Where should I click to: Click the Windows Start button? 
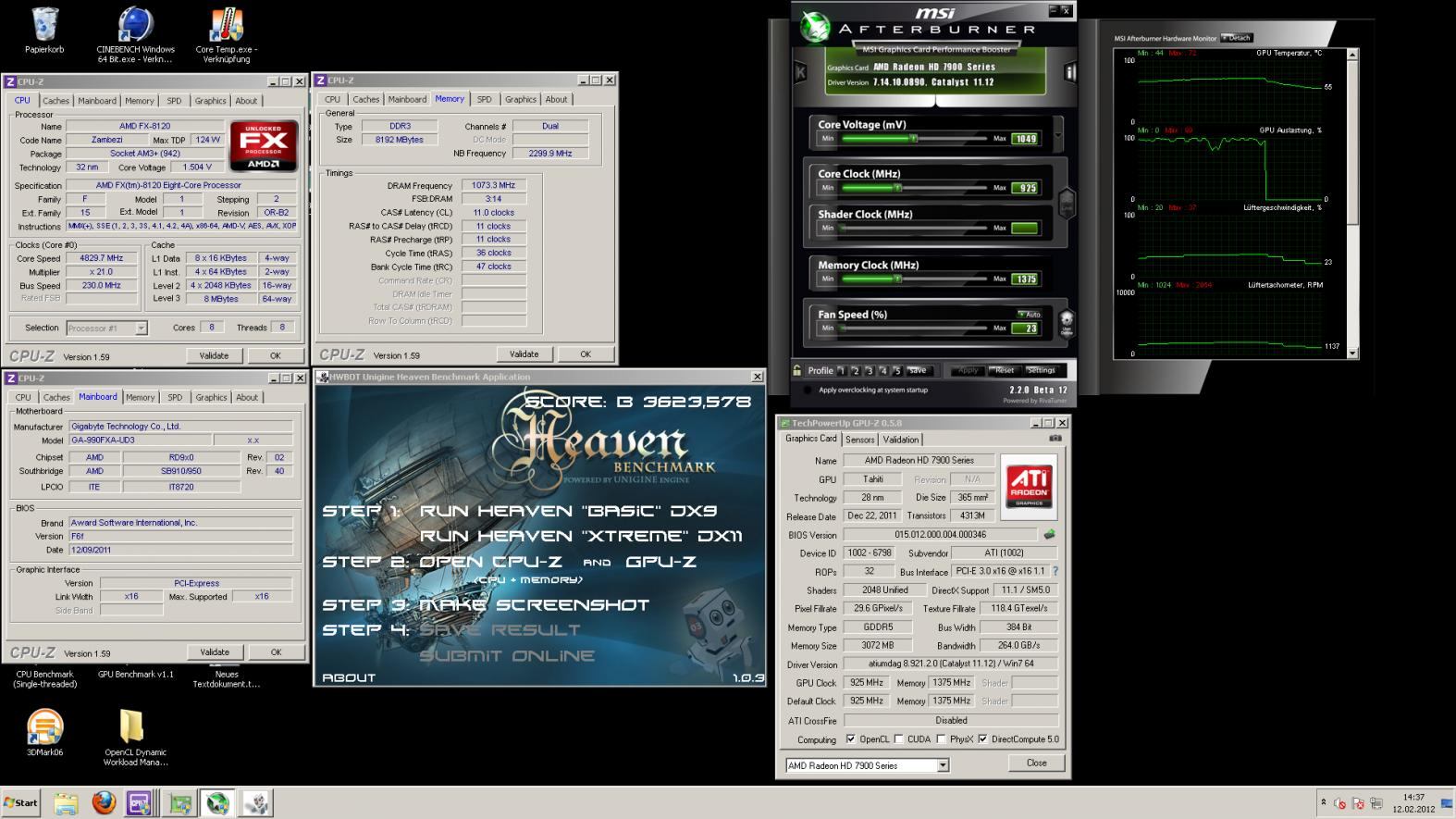pos(21,803)
